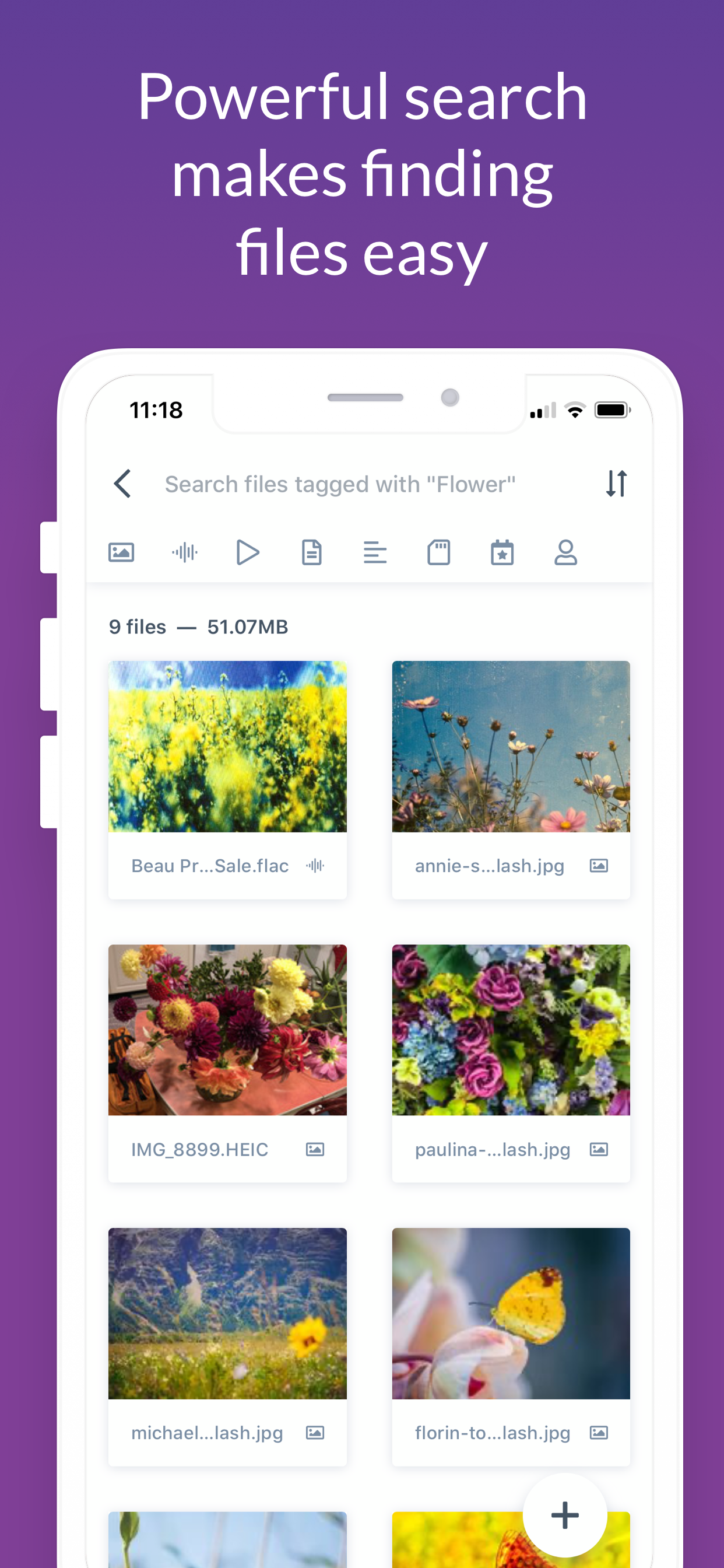The height and width of the screenshot is (1568, 724).
Task: Tap the '9 files — 51.07MB' summary
Action: click(x=198, y=627)
